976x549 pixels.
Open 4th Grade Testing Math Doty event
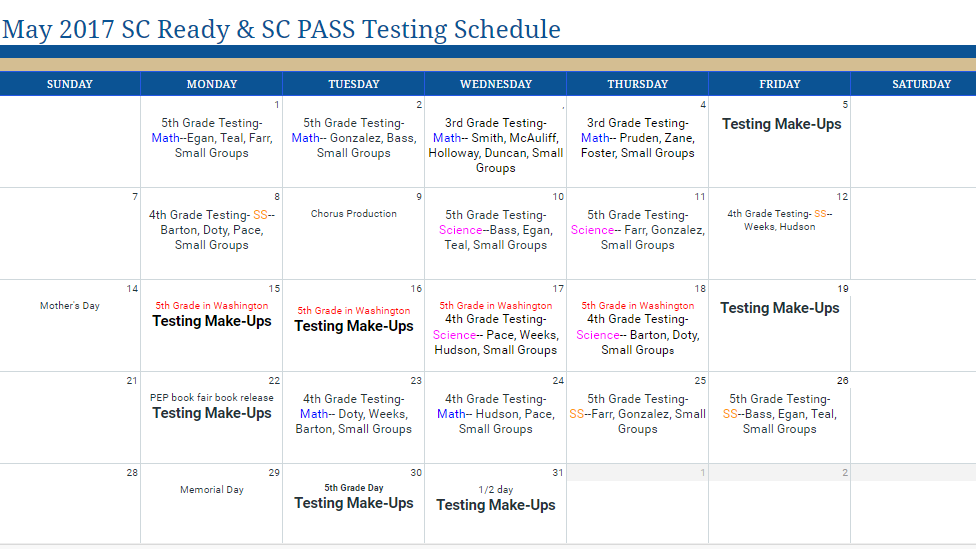coord(354,414)
